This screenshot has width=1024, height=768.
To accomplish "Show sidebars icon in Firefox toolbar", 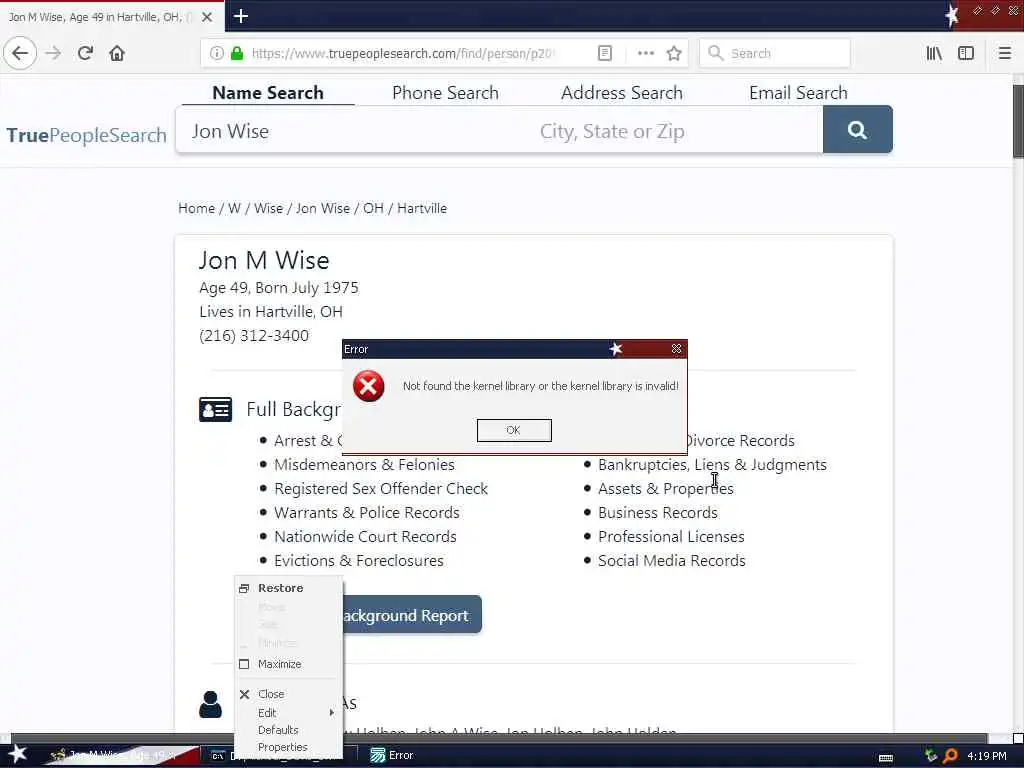I will [x=966, y=53].
